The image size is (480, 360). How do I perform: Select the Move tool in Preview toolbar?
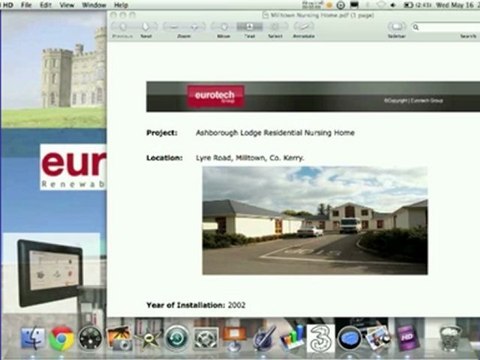coord(224,27)
